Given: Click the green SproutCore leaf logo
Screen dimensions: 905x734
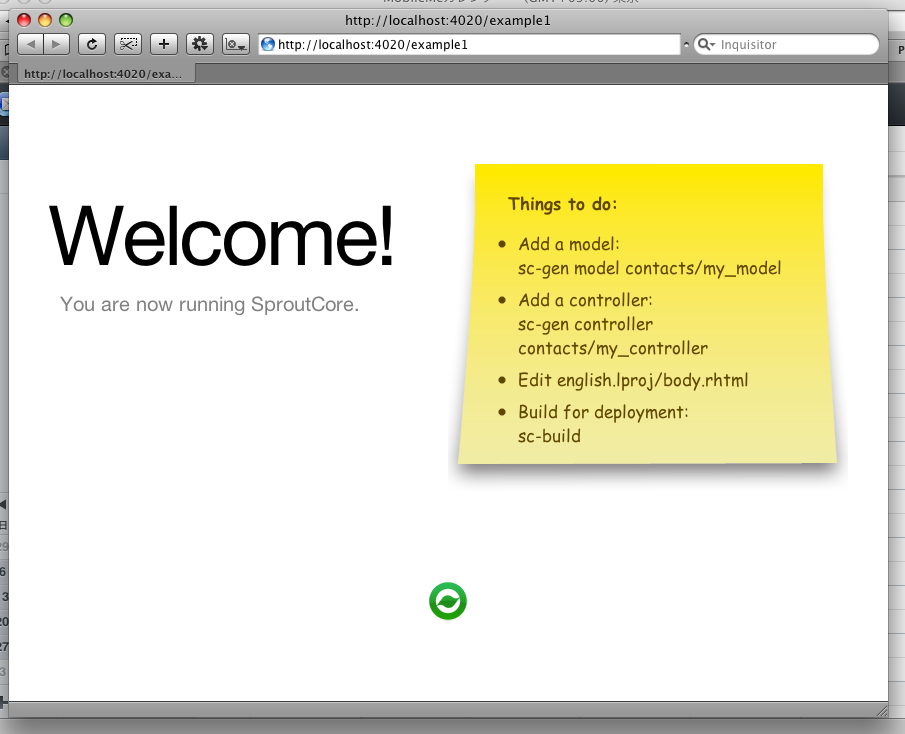Looking at the screenshot, I should tap(448, 601).
